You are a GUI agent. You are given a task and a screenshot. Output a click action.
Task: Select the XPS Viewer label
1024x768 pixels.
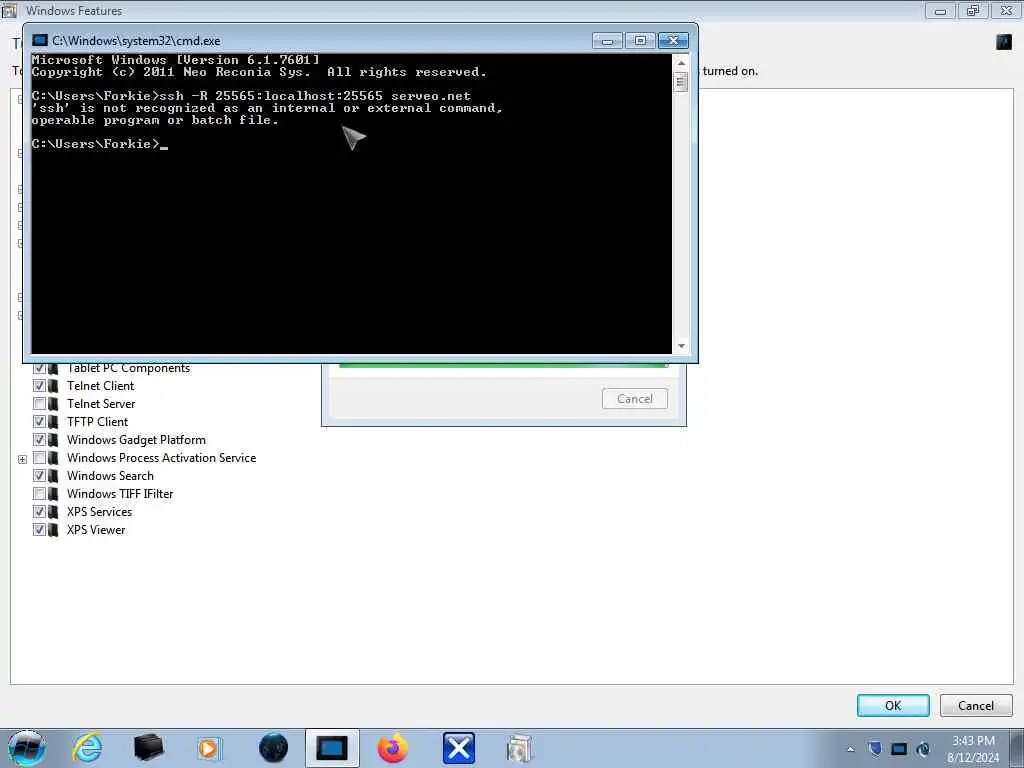[96, 530]
